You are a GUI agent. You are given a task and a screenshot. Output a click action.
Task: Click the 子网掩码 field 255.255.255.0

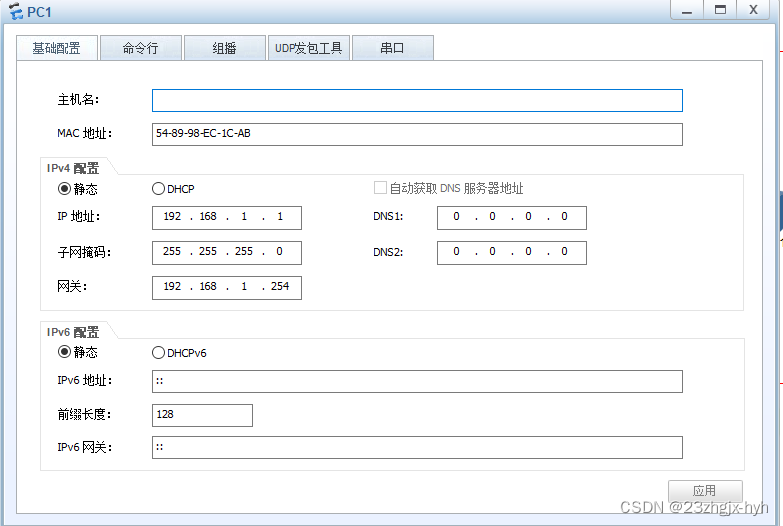(227, 253)
